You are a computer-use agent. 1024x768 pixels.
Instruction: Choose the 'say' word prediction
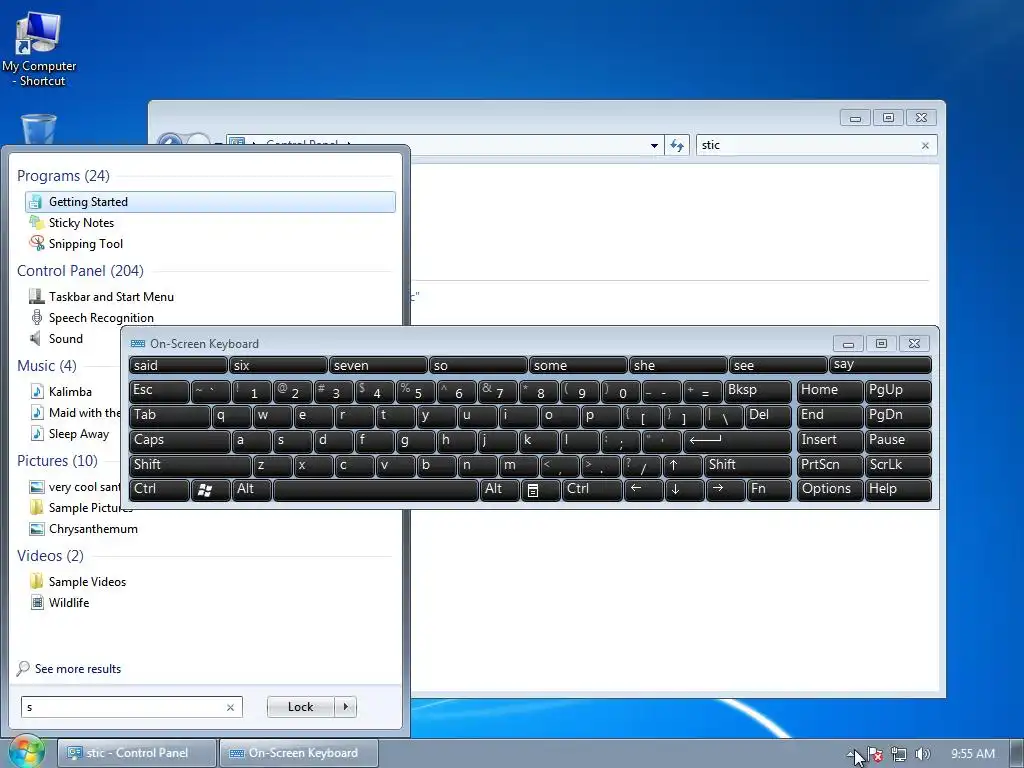(880, 365)
